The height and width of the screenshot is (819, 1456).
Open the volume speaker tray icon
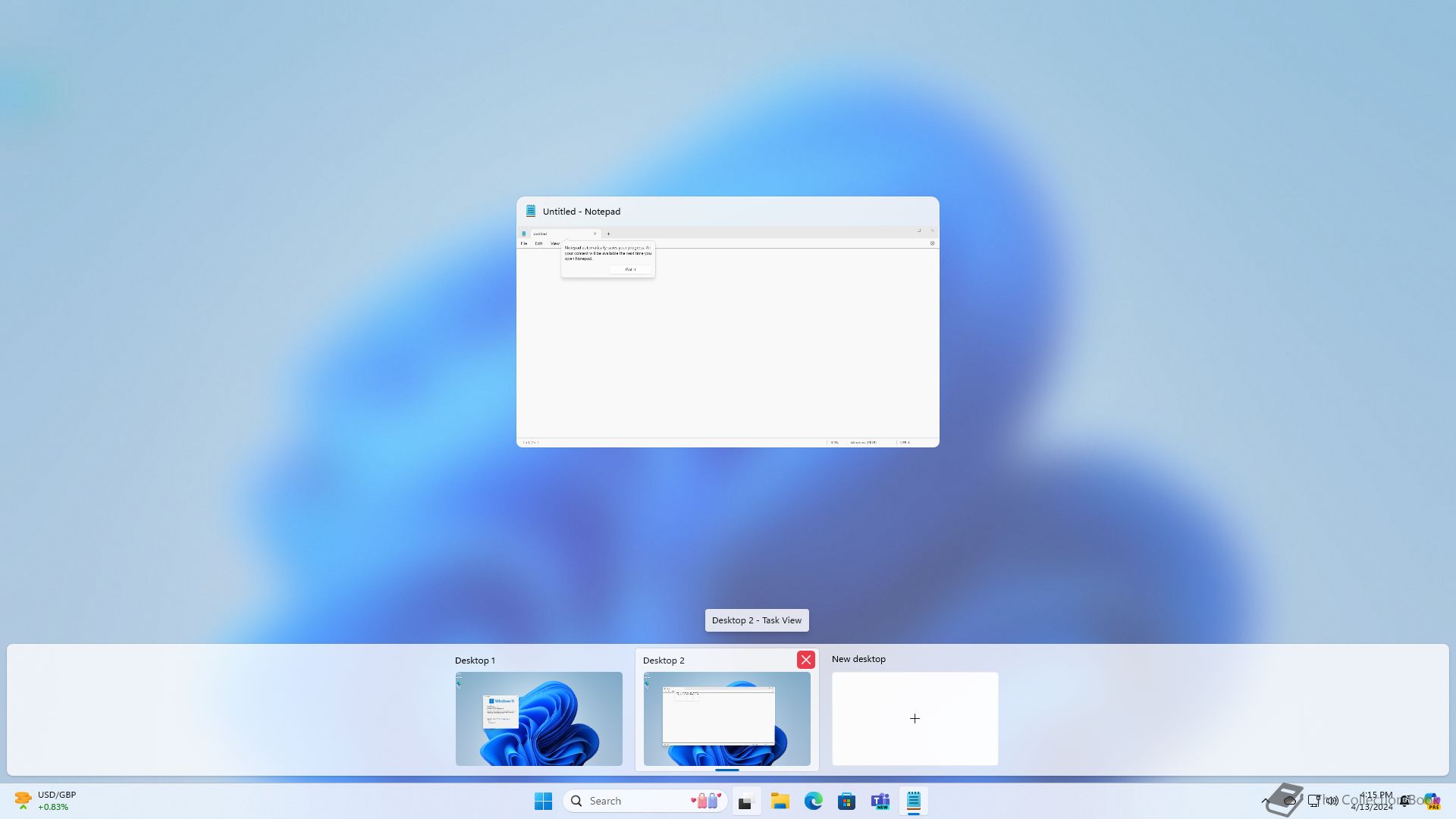point(1332,801)
